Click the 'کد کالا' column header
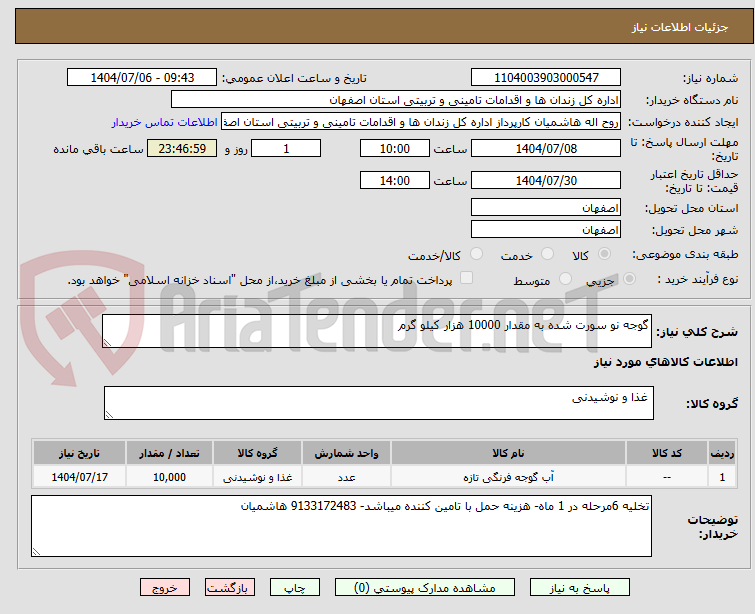 coord(666,453)
